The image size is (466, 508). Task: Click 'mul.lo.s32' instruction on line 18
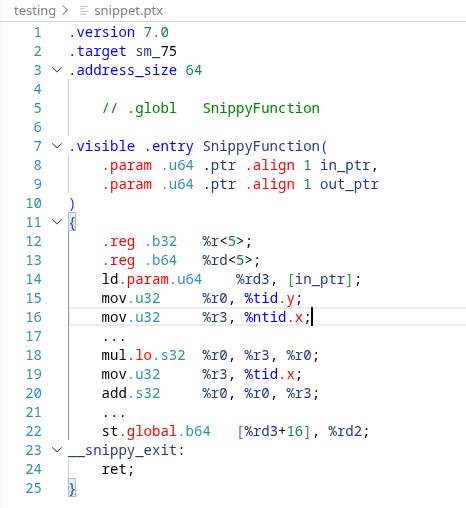click(x=143, y=355)
